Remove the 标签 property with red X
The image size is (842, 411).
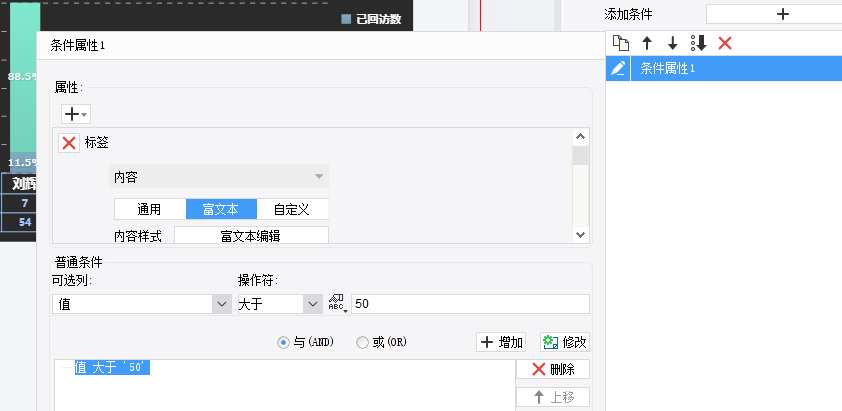tap(69, 143)
